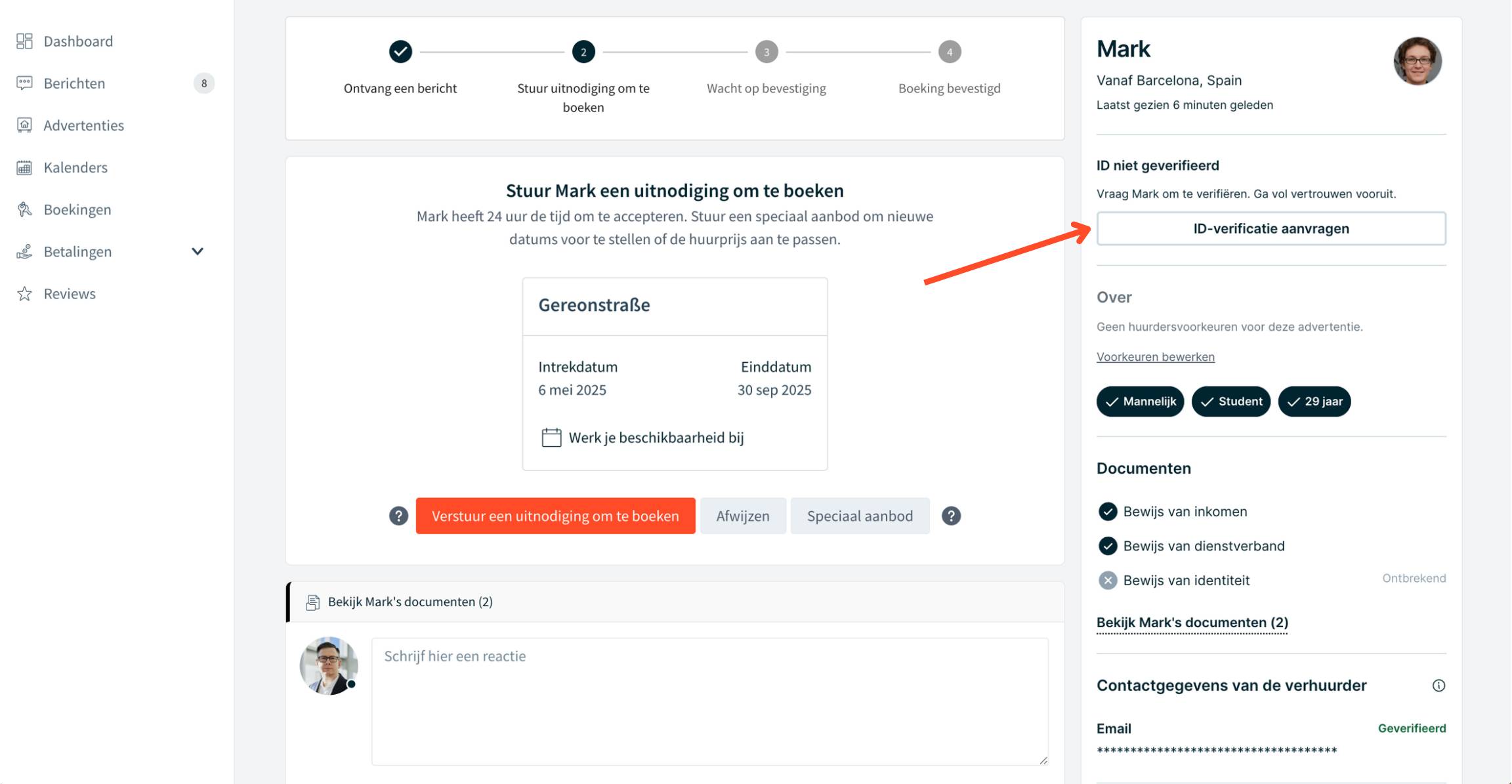The height and width of the screenshot is (784, 1512).
Task: Expand Bekijk Mark's documenten (2) bar
Action: pyautogui.click(x=410, y=602)
